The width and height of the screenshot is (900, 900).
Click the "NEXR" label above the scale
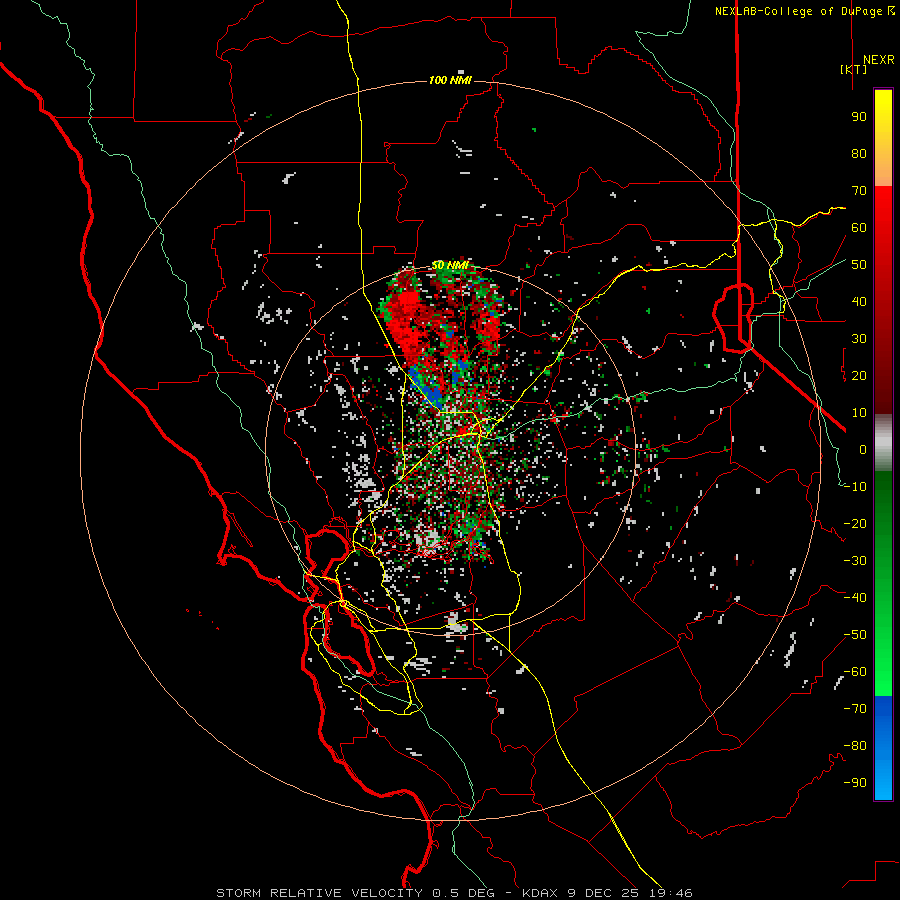coord(879,60)
